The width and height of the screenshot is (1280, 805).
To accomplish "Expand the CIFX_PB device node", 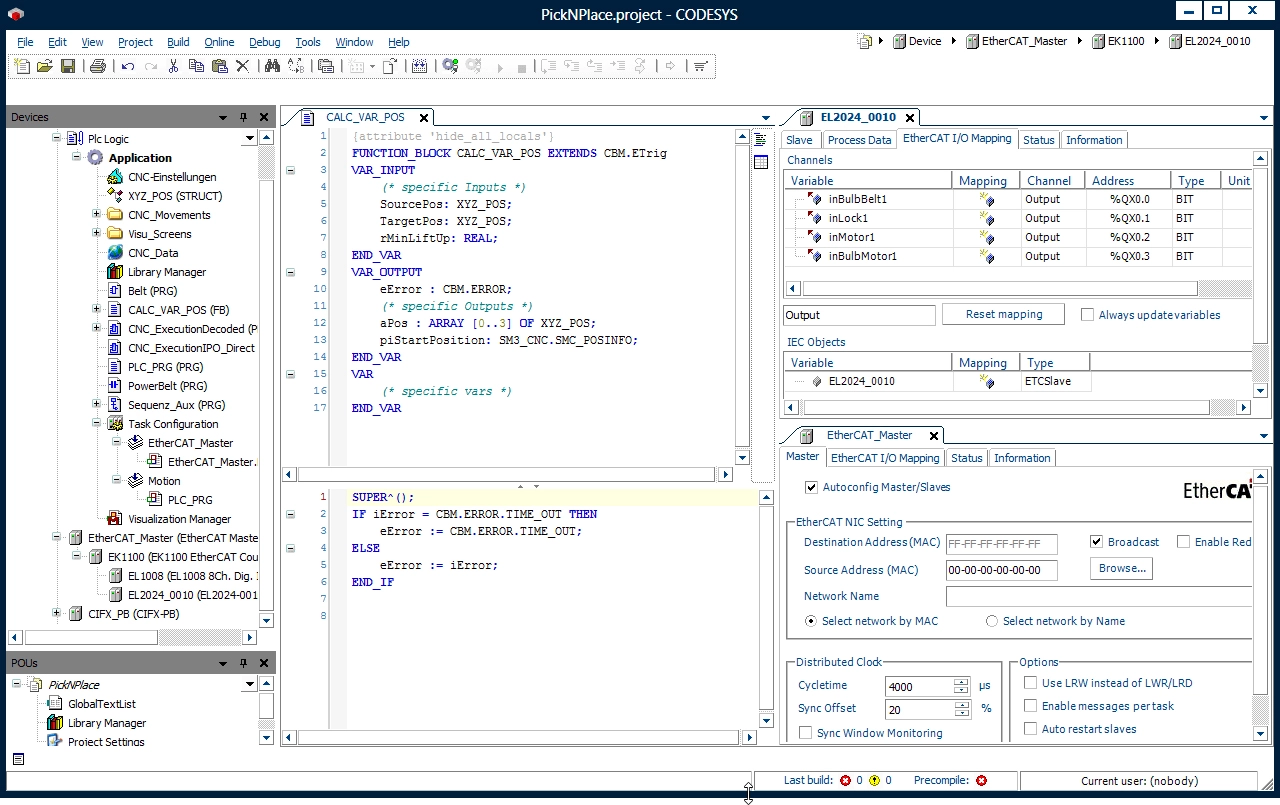I will click(57, 614).
